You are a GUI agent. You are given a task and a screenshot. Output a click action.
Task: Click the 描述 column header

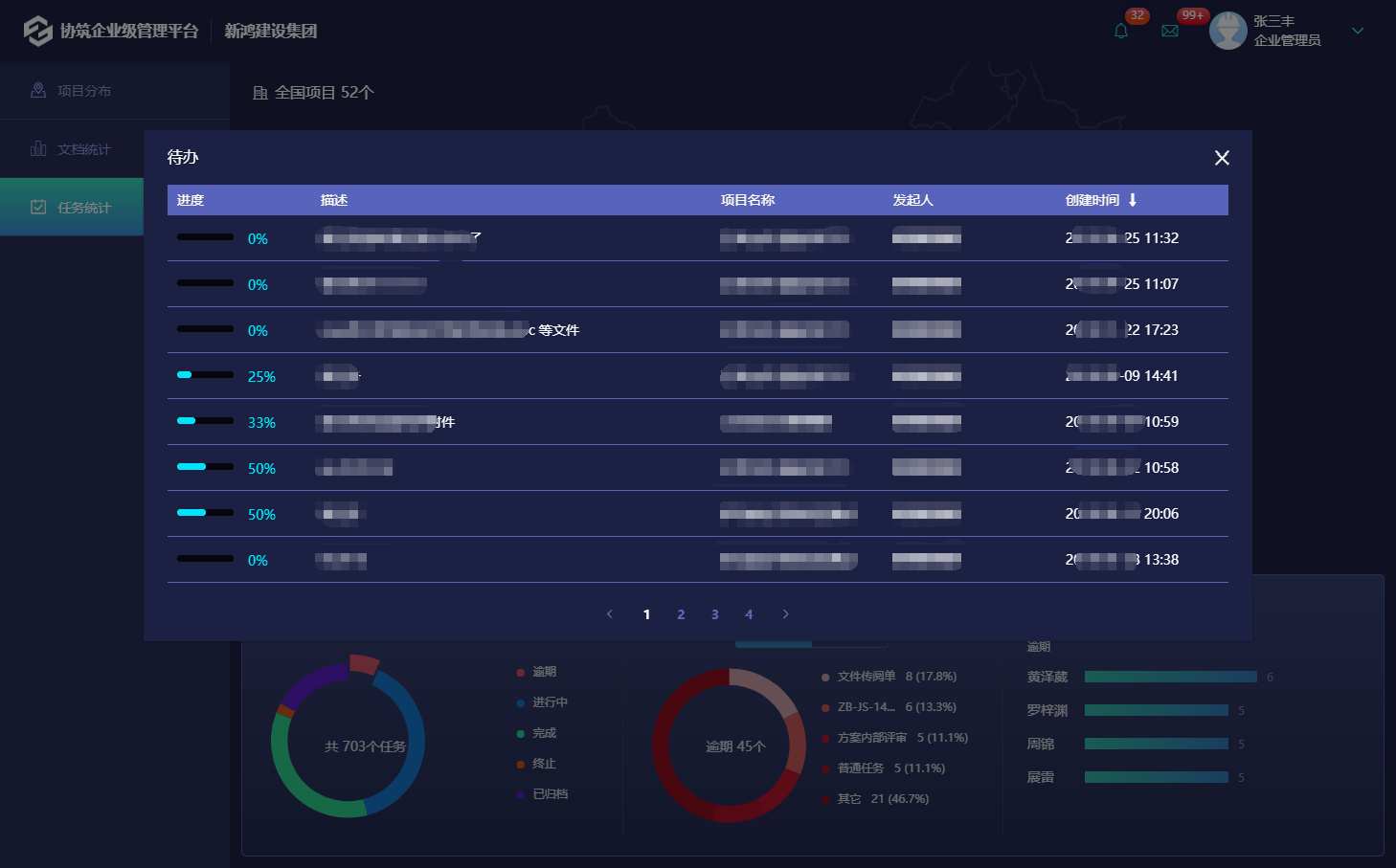(x=334, y=200)
